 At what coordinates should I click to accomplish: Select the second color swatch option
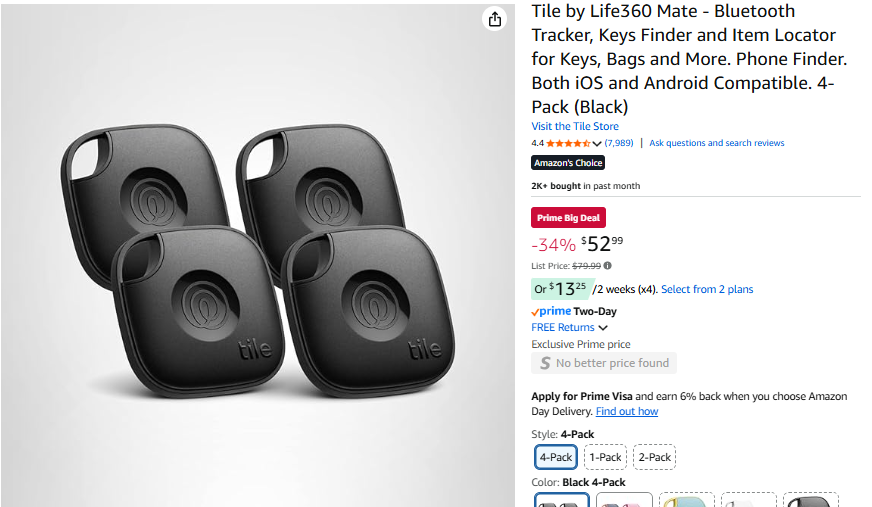(x=624, y=499)
